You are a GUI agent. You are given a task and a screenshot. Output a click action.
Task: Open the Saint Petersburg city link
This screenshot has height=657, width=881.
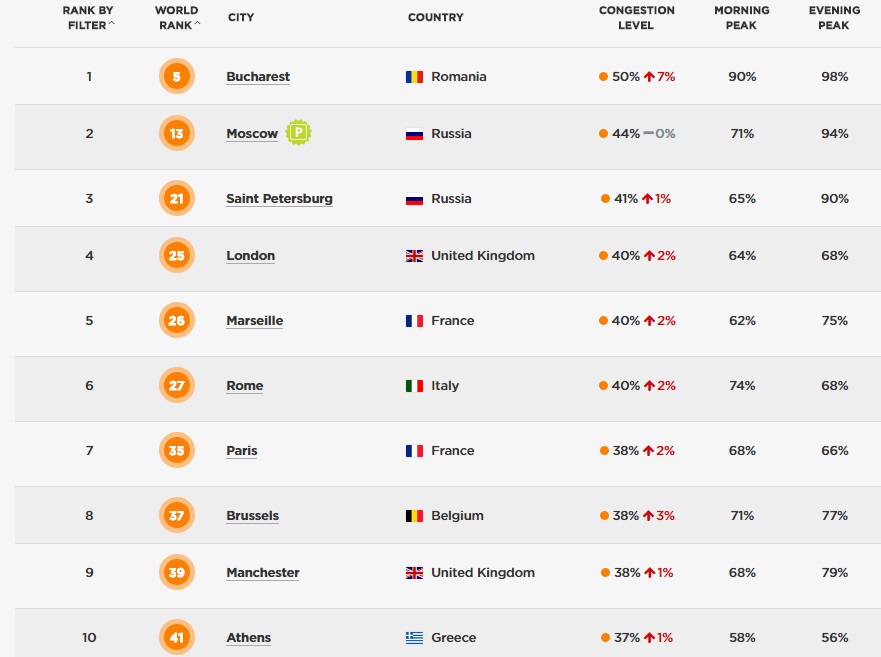point(279,199)
